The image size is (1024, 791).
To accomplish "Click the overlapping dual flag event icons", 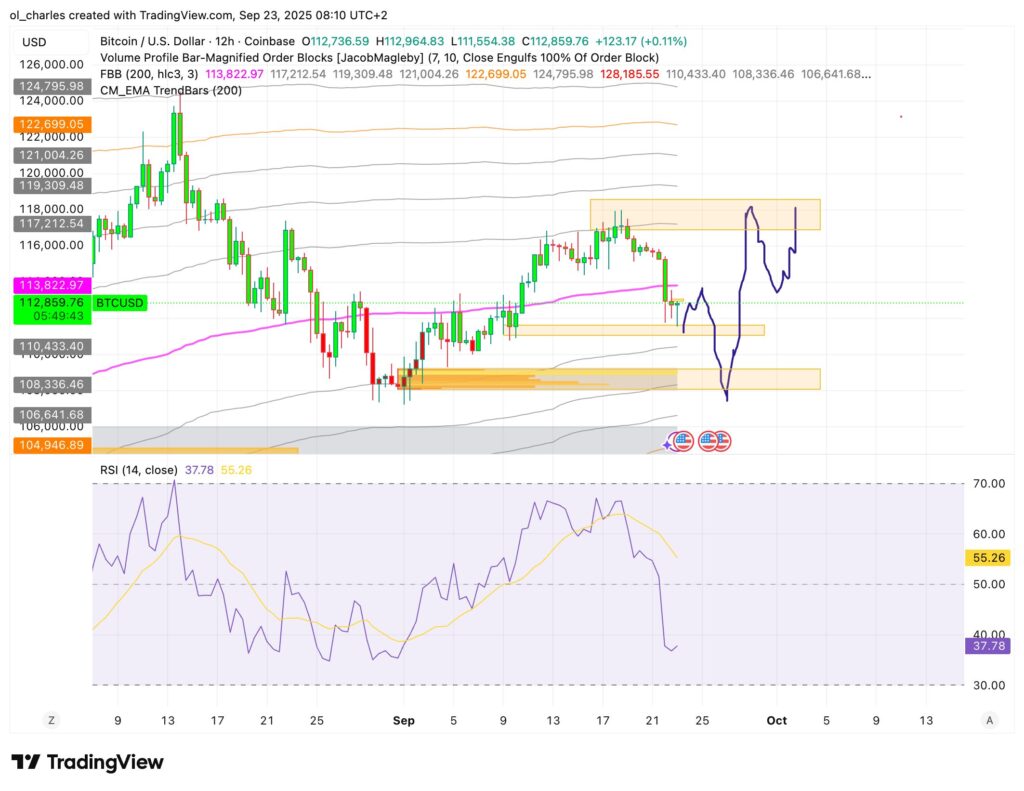I will [x=713, y=440].
